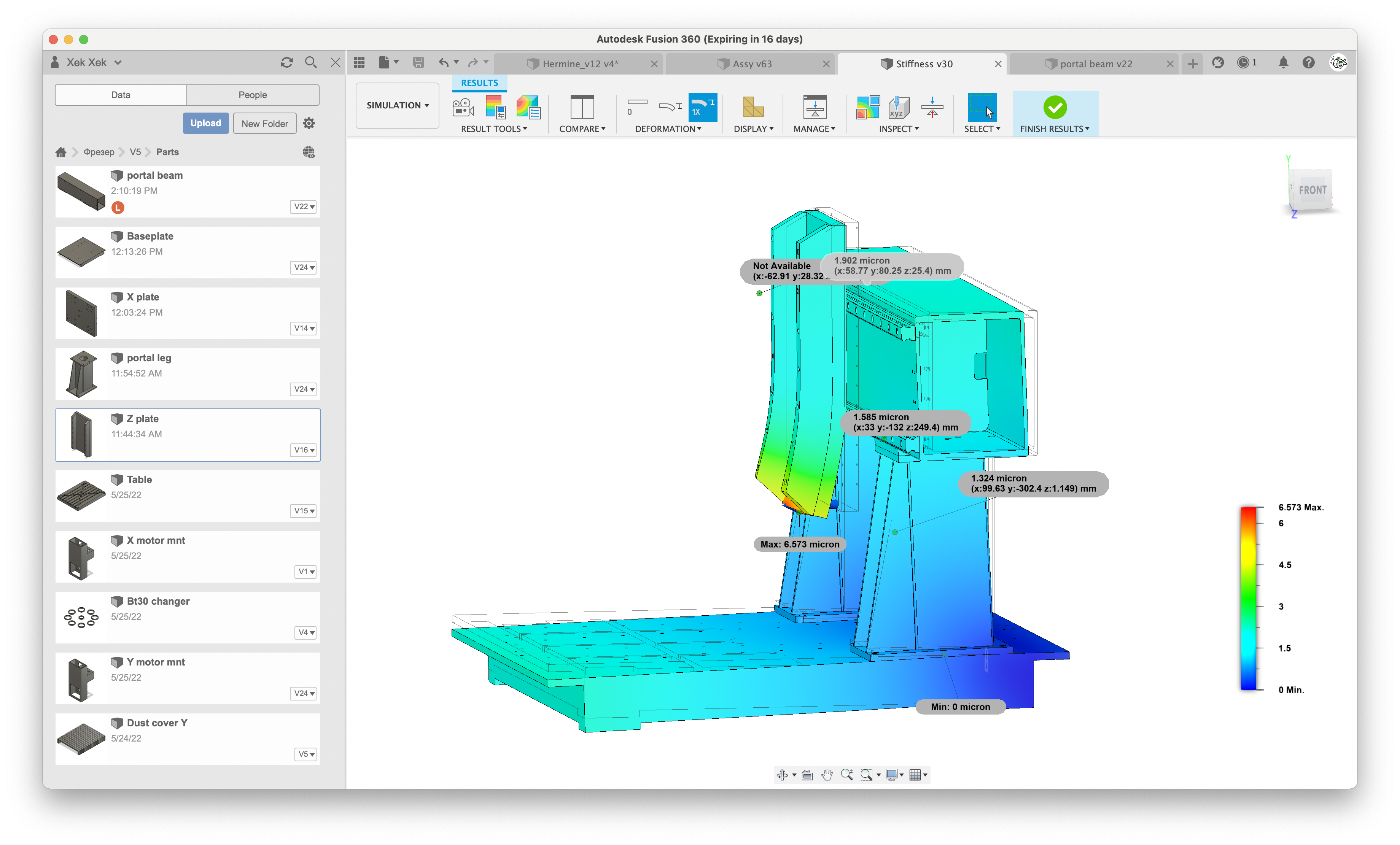Click the Upload button
Viewport: 1400px width, 845px height.
[x=205, y=123]
